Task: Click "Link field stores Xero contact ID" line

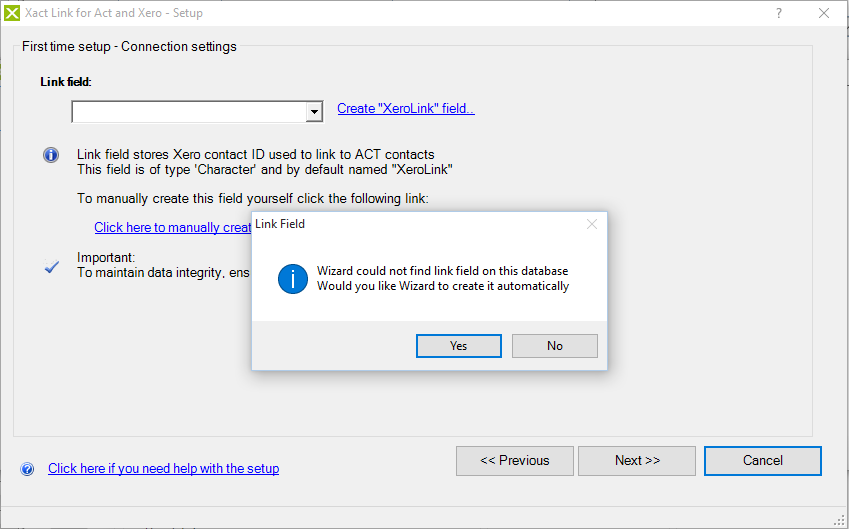Action: 256,154
